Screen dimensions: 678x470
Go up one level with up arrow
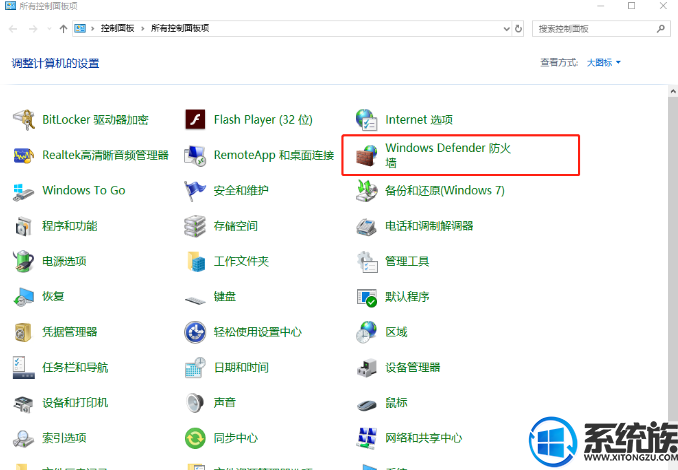(64, 29)
